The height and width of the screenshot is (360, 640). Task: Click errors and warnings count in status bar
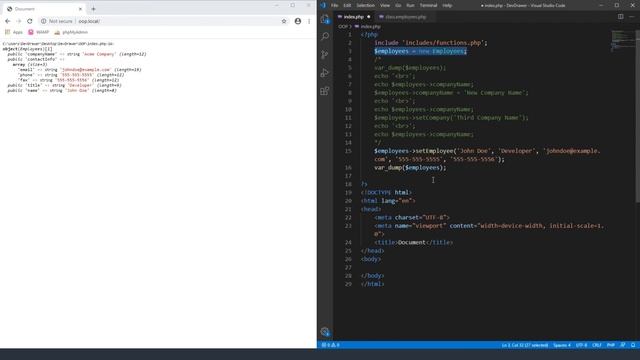[331, 345]
